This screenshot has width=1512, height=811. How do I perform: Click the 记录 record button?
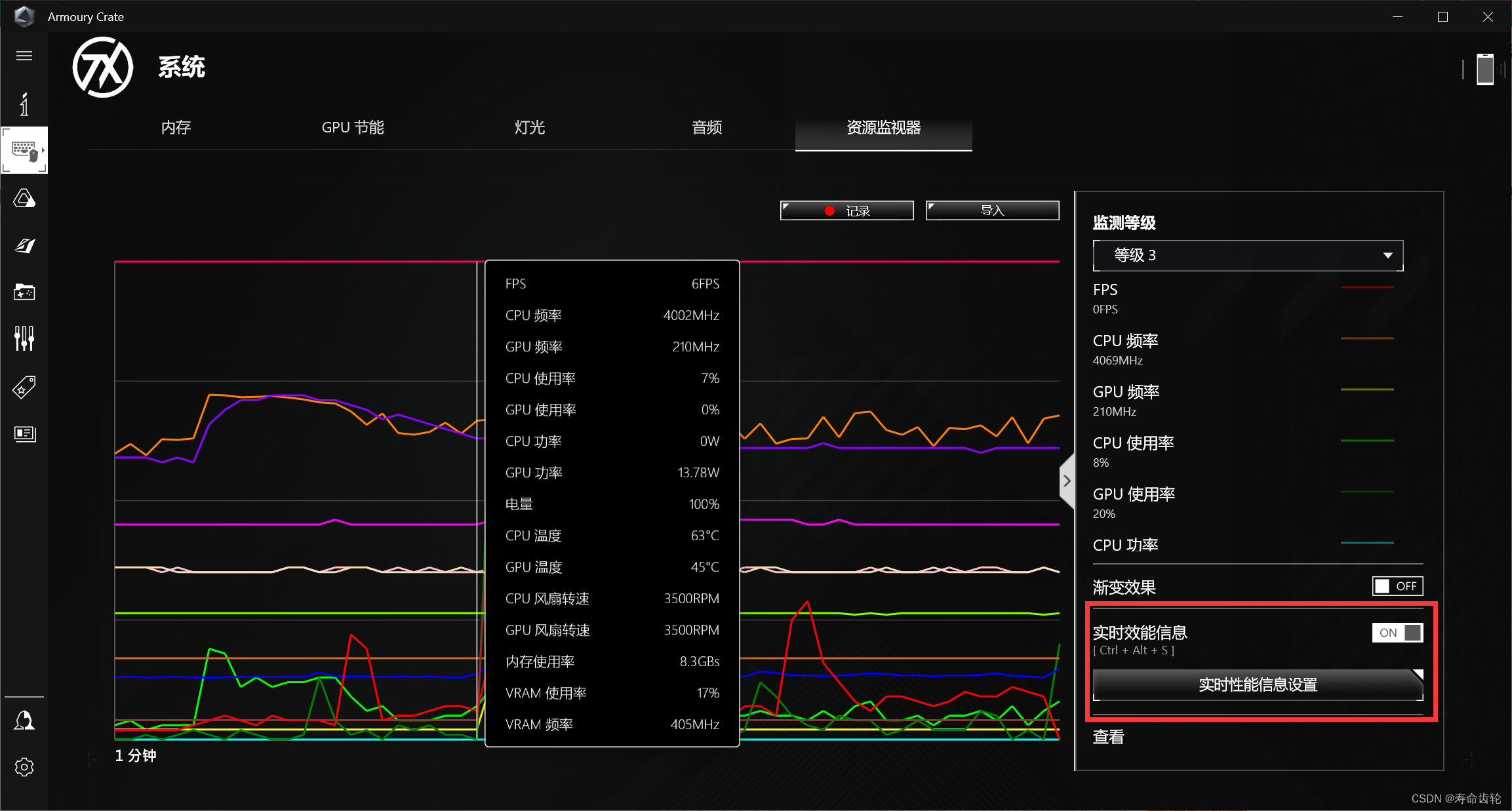pos(846,210)
